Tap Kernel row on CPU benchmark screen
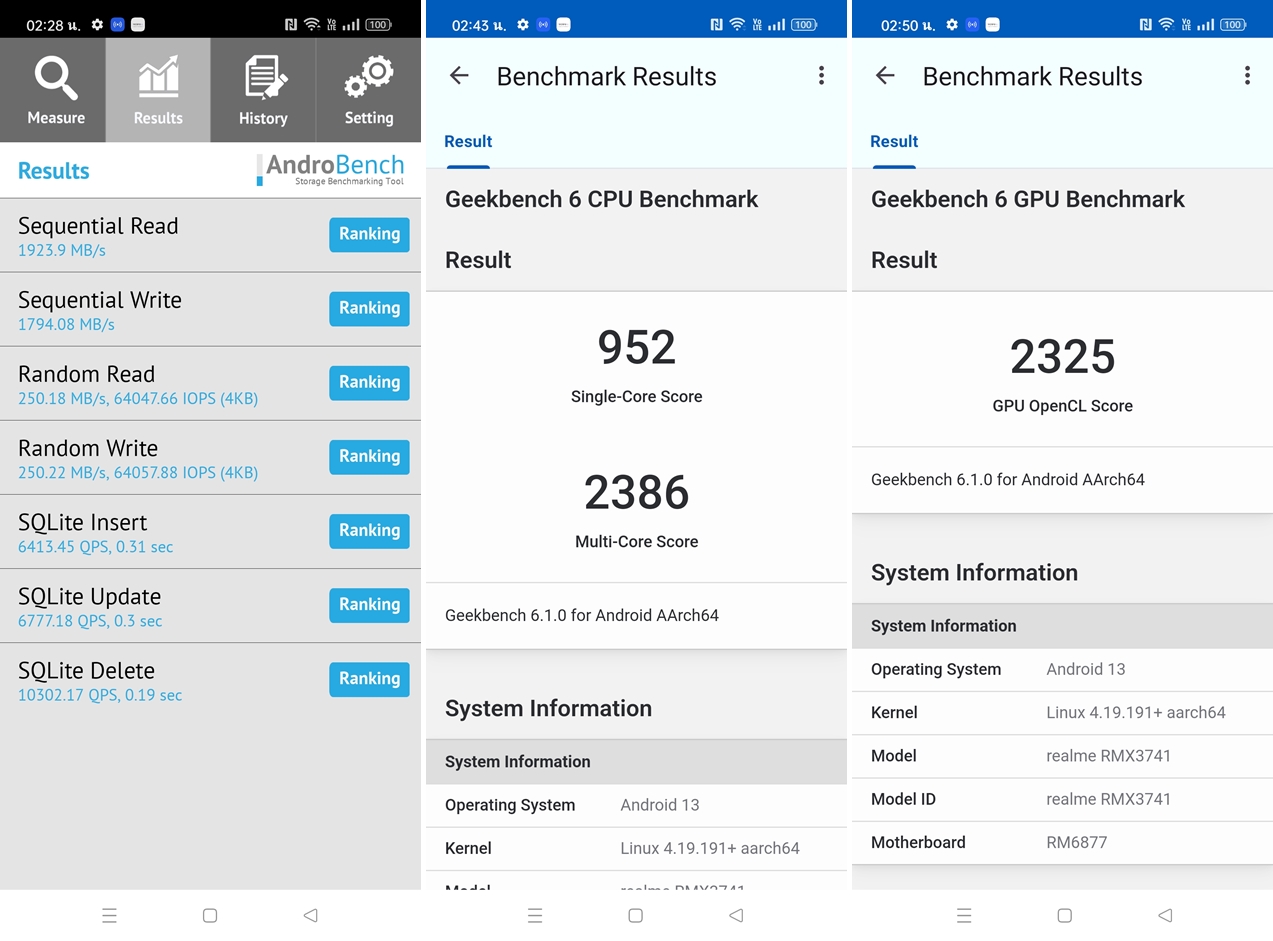 click(636, 848)
